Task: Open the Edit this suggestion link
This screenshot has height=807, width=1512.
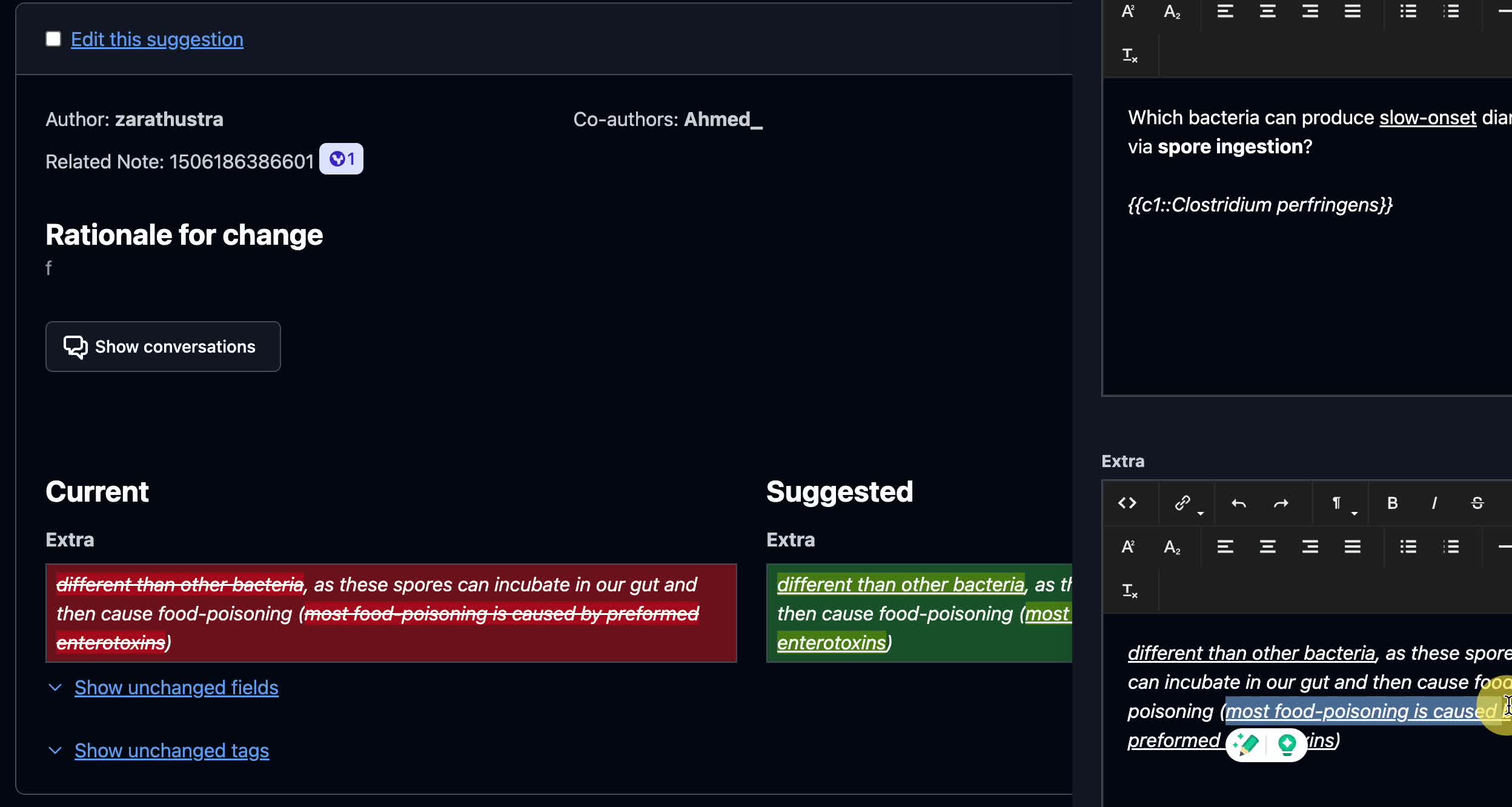Action: tap(157, 39)
